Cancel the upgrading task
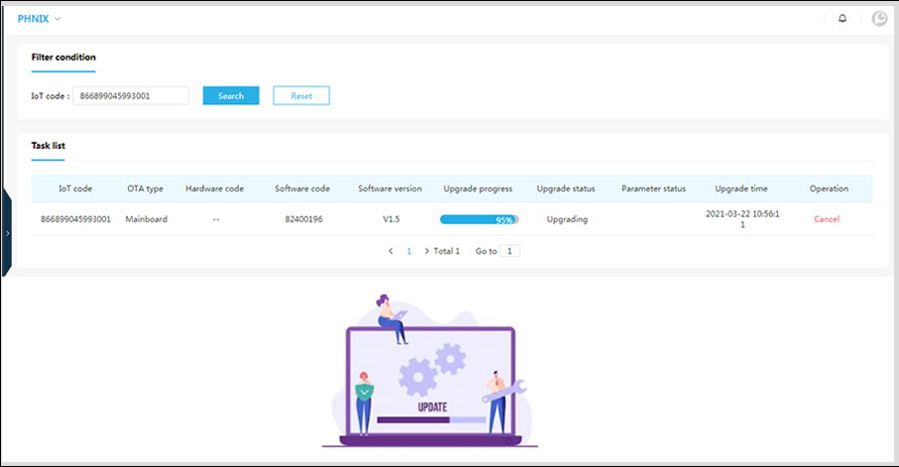The width and height of the screenshot is (899, 467). [826, 219]
